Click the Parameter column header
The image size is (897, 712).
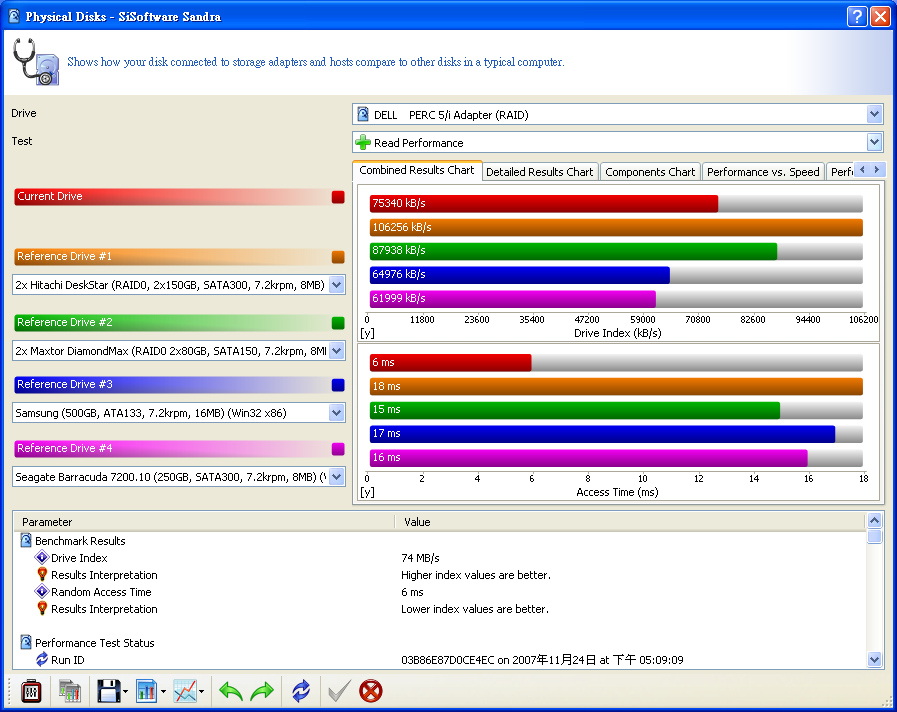(204, 522)
